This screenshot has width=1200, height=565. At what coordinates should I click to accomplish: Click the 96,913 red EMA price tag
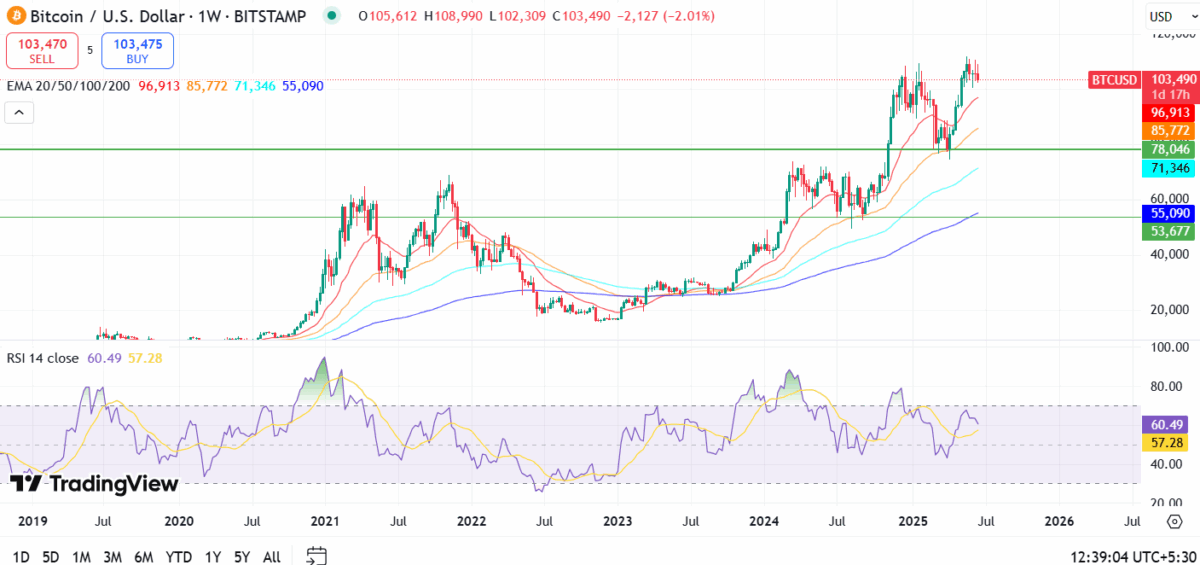[1169, 113]
